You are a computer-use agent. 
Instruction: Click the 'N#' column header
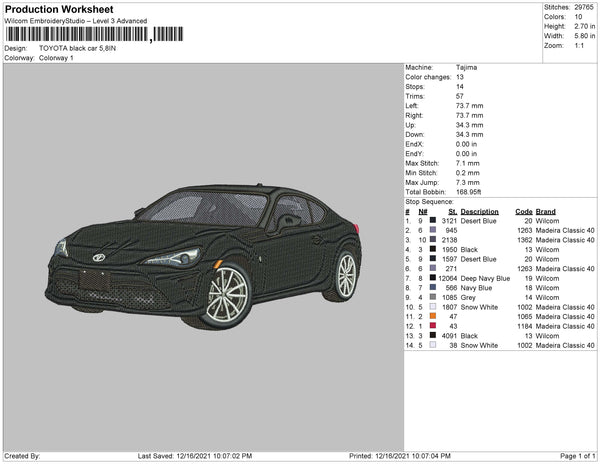(422, 212)
